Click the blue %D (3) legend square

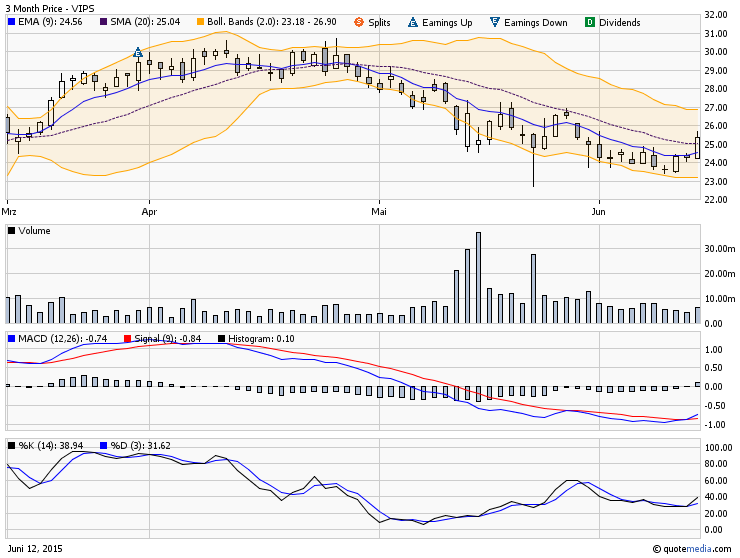click(103, 445)
